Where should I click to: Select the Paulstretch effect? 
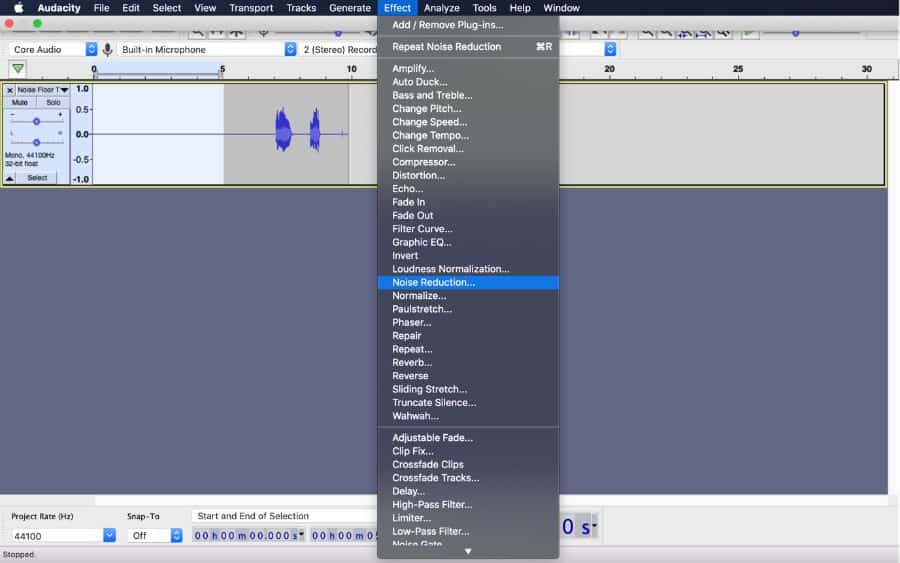click(468, 309)
